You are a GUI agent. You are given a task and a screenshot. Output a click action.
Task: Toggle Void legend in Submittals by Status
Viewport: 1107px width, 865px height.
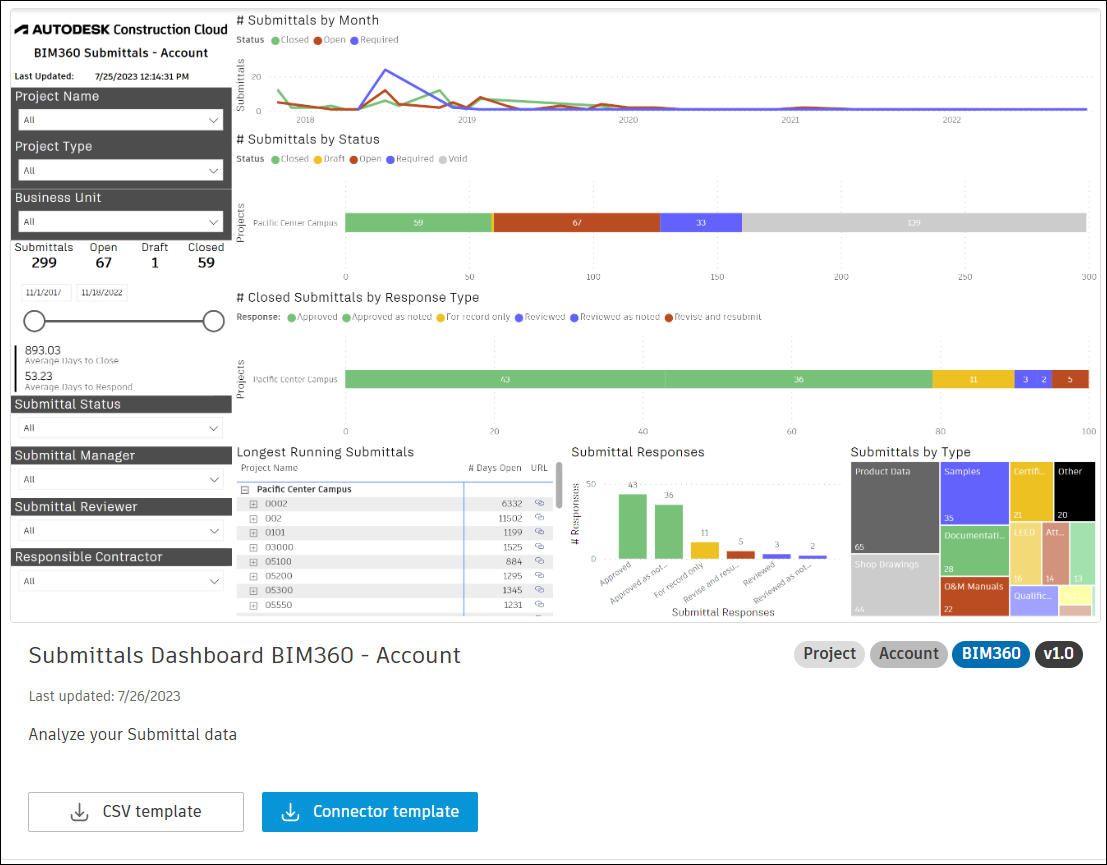pos(453,159)
